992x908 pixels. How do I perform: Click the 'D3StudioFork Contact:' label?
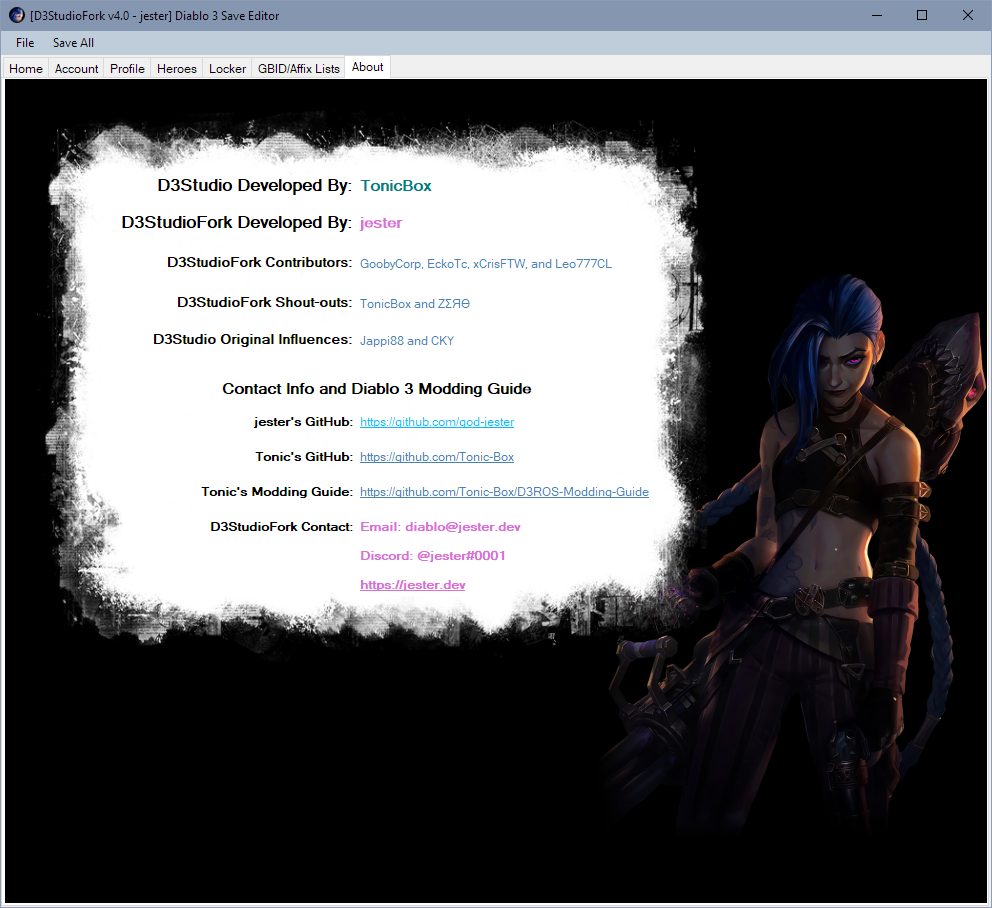click(x=282, y=526)
